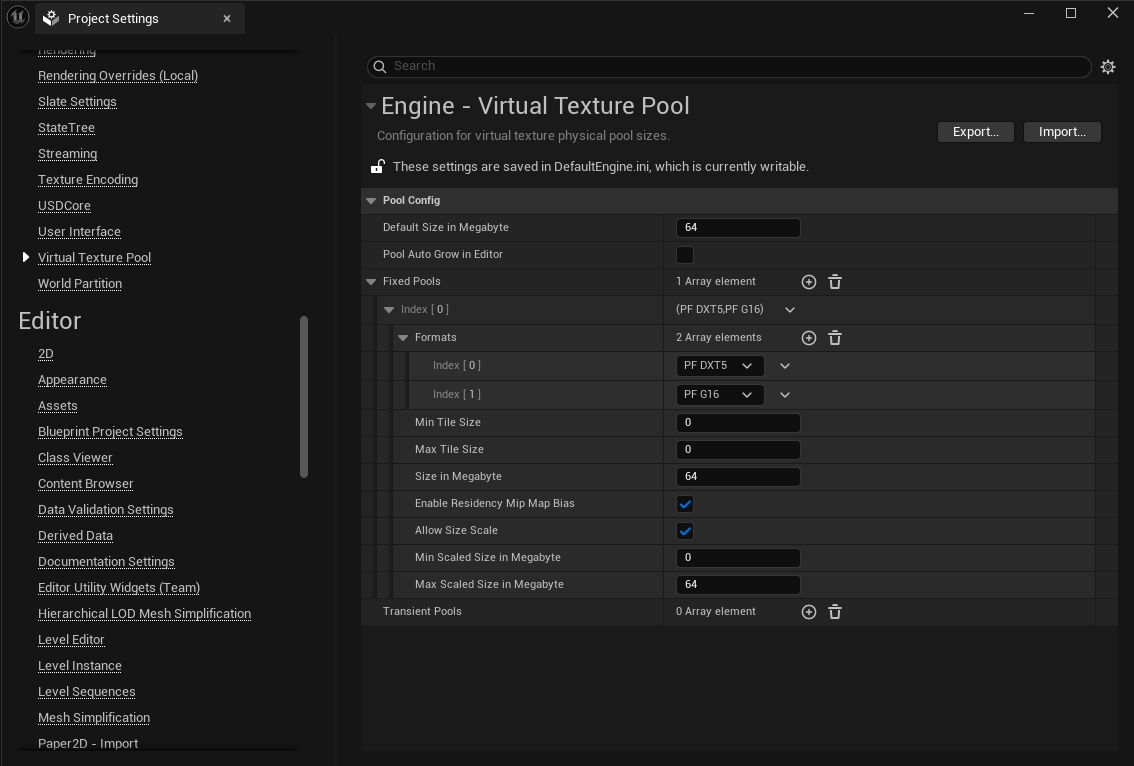Open the PF DXT5 format dropdown
Image resolution: width=1134 pixels, height=766 pixels.
point(720,366)
